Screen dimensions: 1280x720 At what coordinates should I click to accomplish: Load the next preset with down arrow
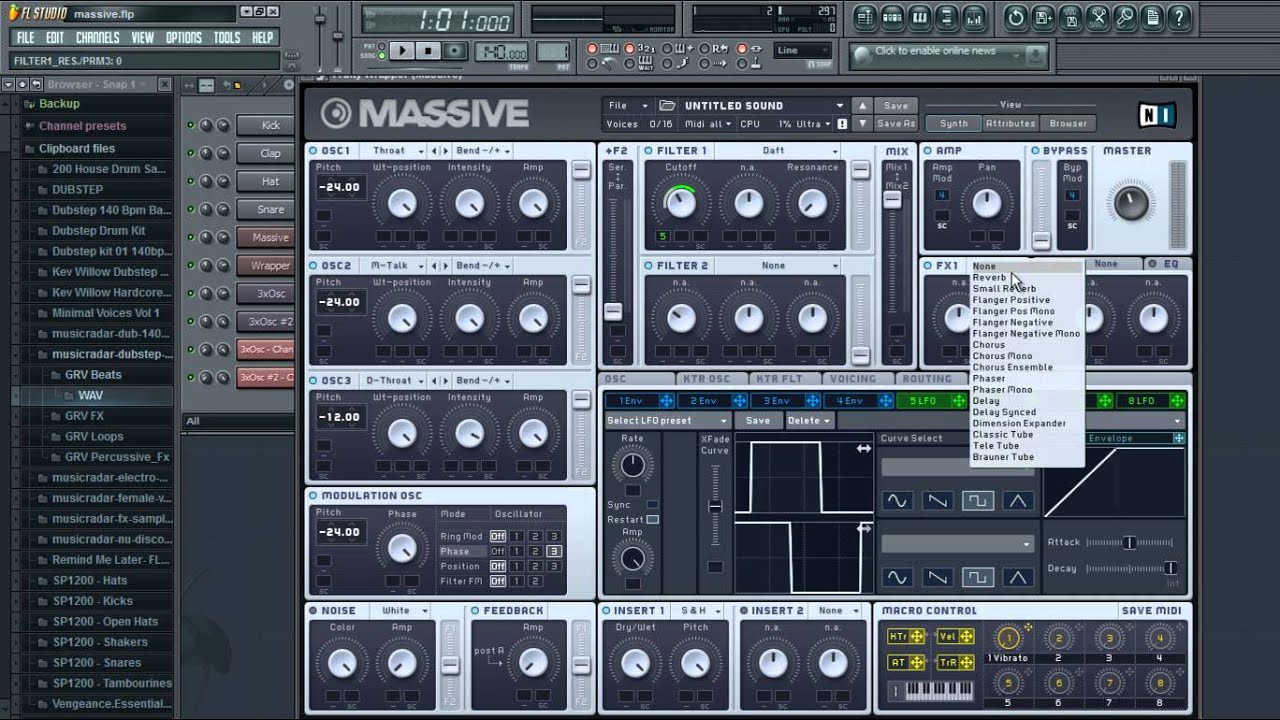click(861, 123)
